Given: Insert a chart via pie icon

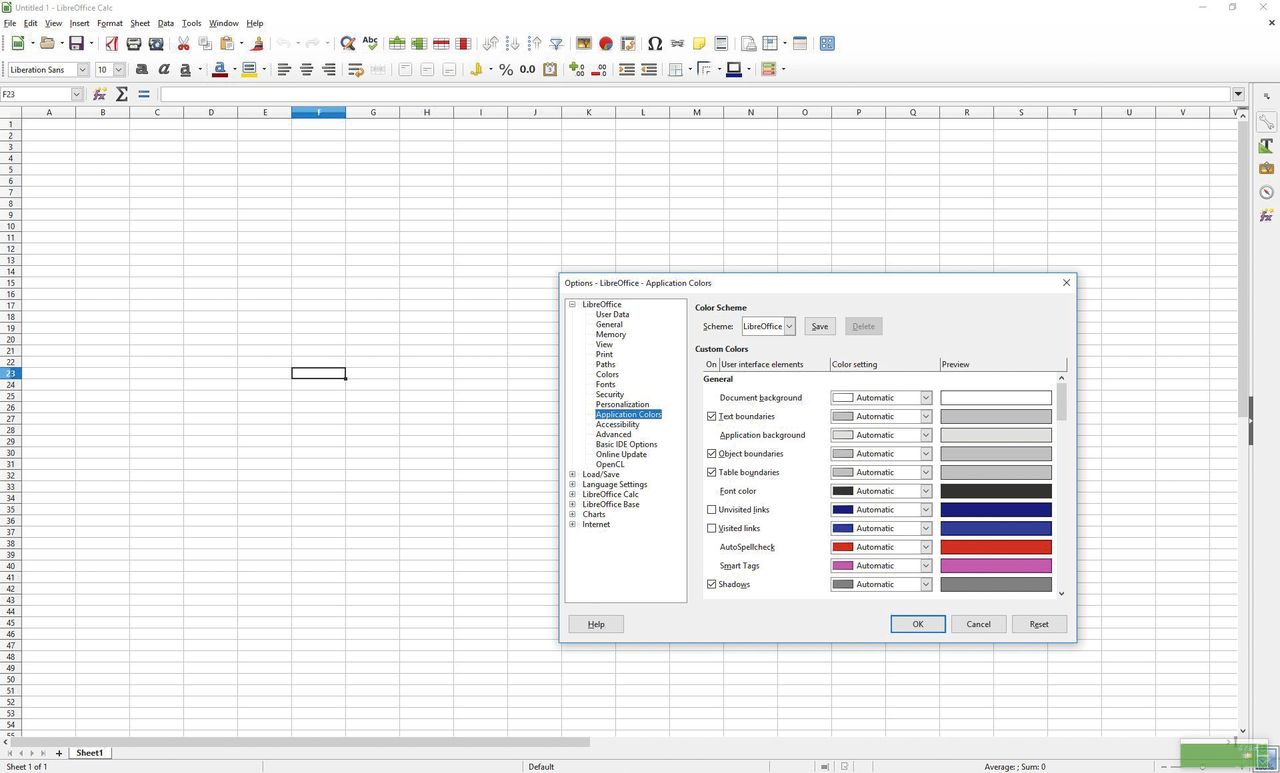Looking at the screenshot, I should tap(606, 44).
